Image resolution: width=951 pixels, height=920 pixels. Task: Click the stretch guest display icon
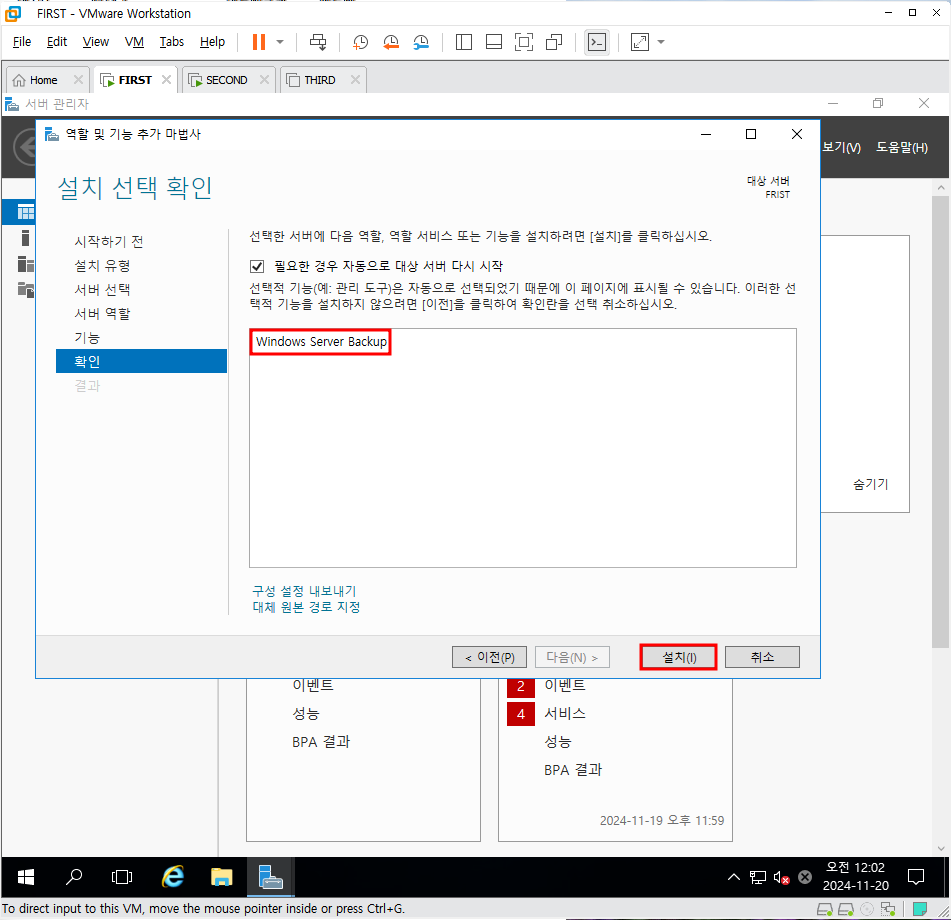[640, 42]
